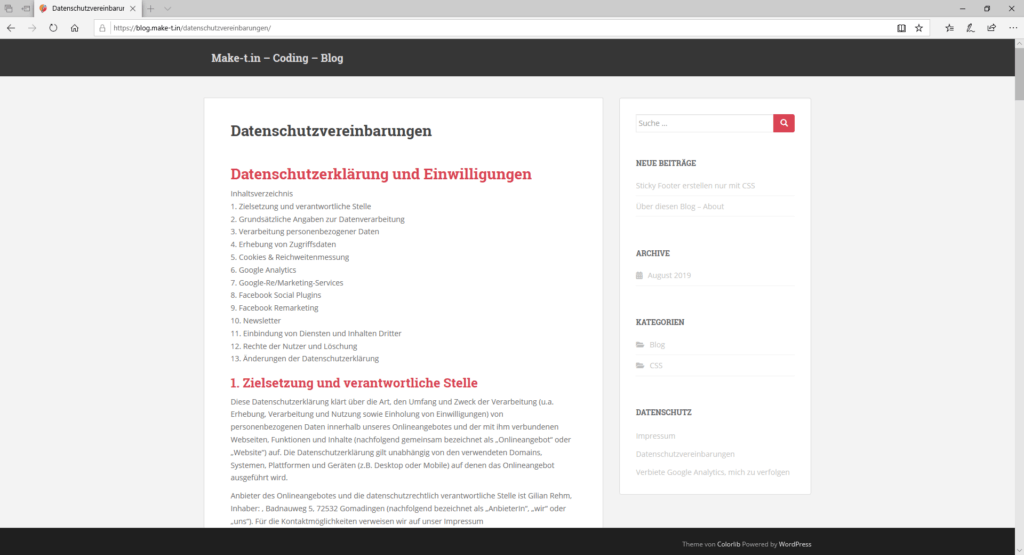Screen dimensions: 1024x555
Task: Click the tabs set aside icon
Action: (x=8, y=8)
